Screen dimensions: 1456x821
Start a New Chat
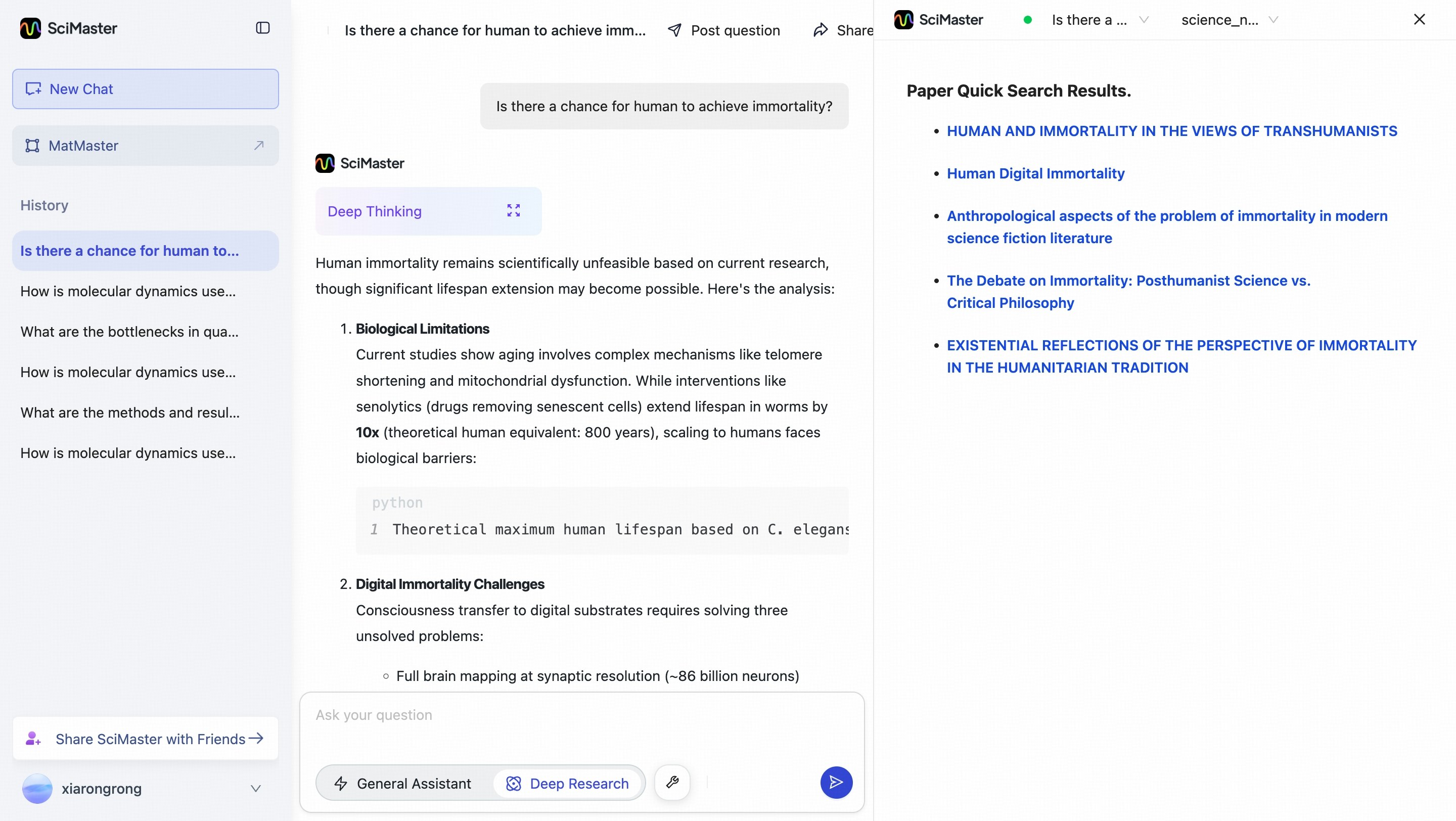pos(145,88)
